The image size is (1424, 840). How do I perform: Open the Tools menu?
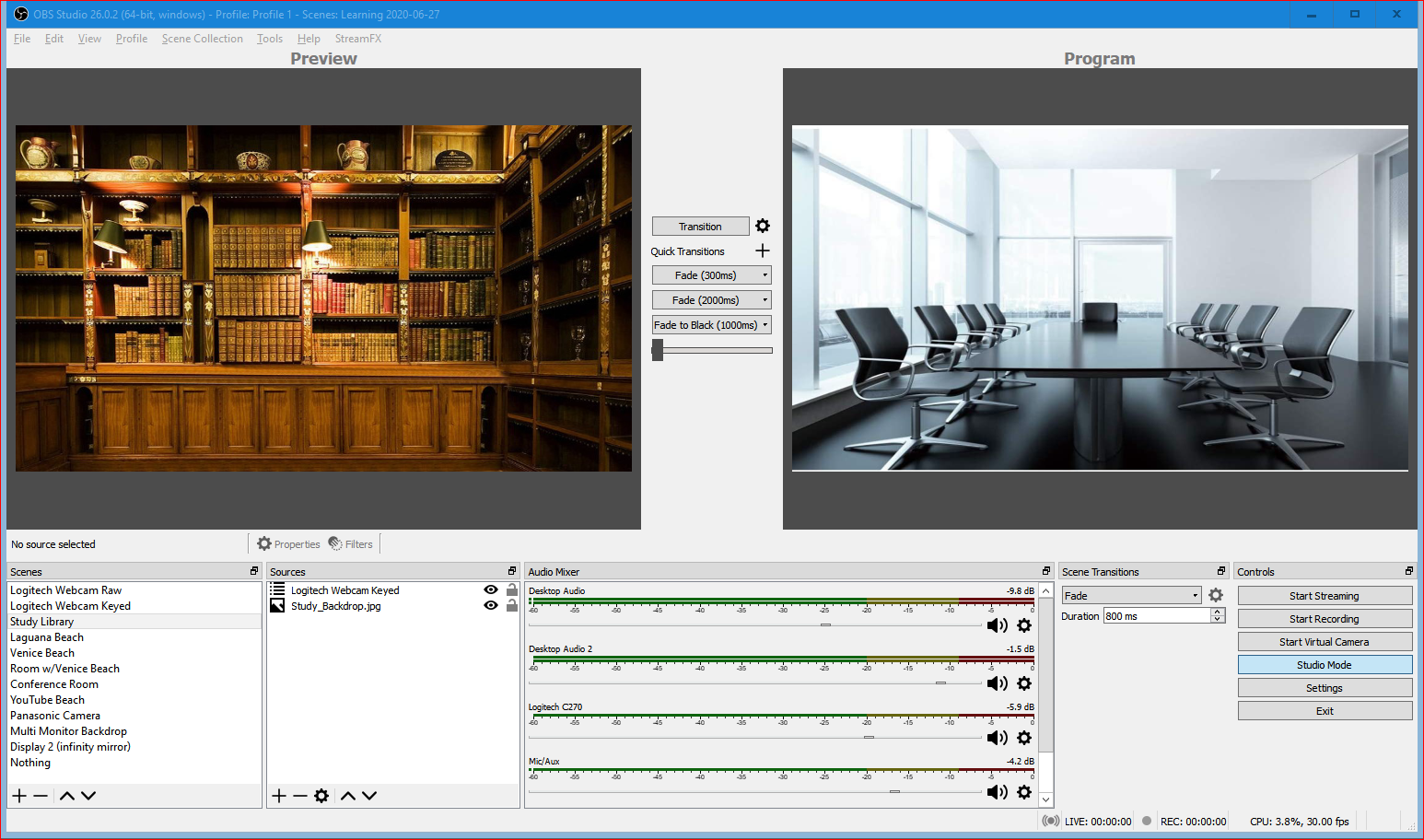pos(269,38)
